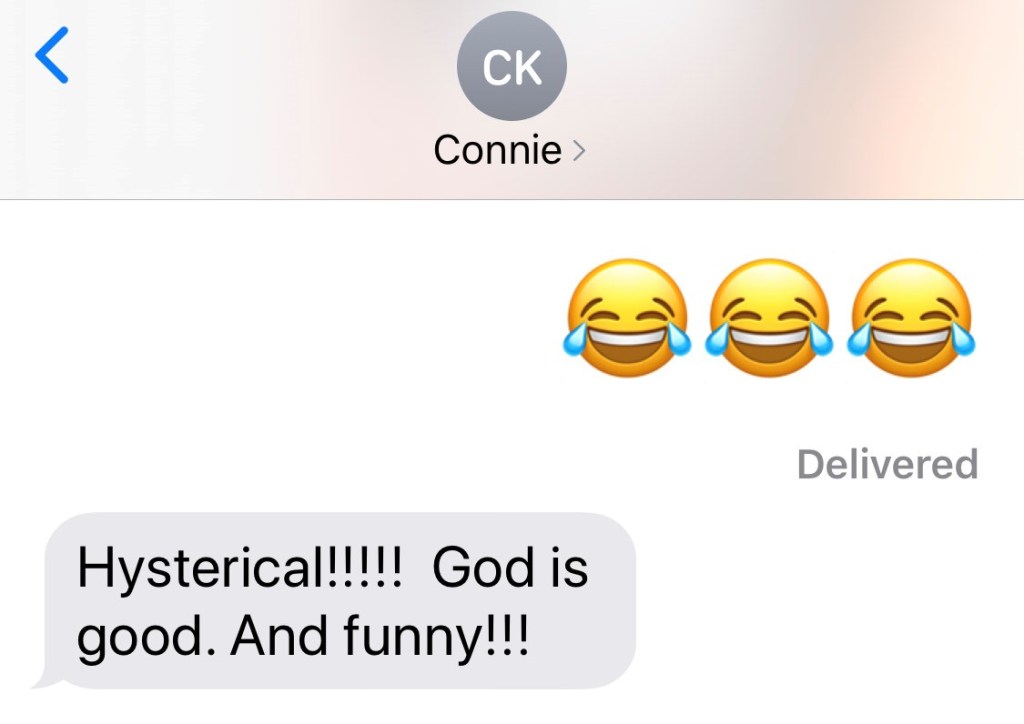Click the five exclamation marks after Hysterical
The width and height of the screenshot is (1024, 724).
[x=360, y=567]
